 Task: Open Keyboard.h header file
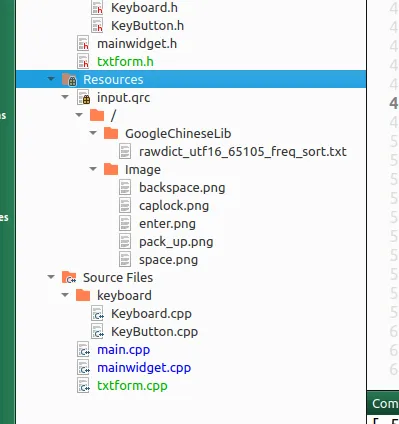(144, 8)
